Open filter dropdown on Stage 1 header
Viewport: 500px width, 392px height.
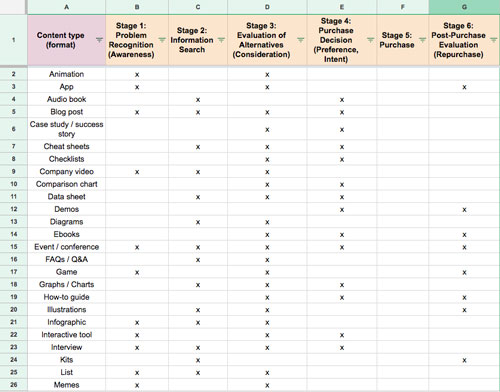tap(162, 40)
